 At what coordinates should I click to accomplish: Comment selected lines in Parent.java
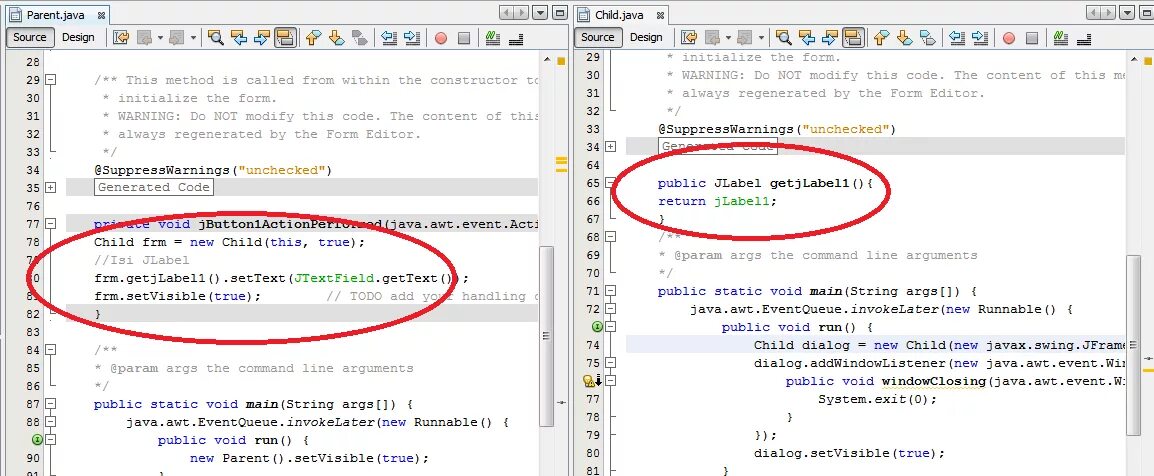pyautogui.click(x=492, y=38)
